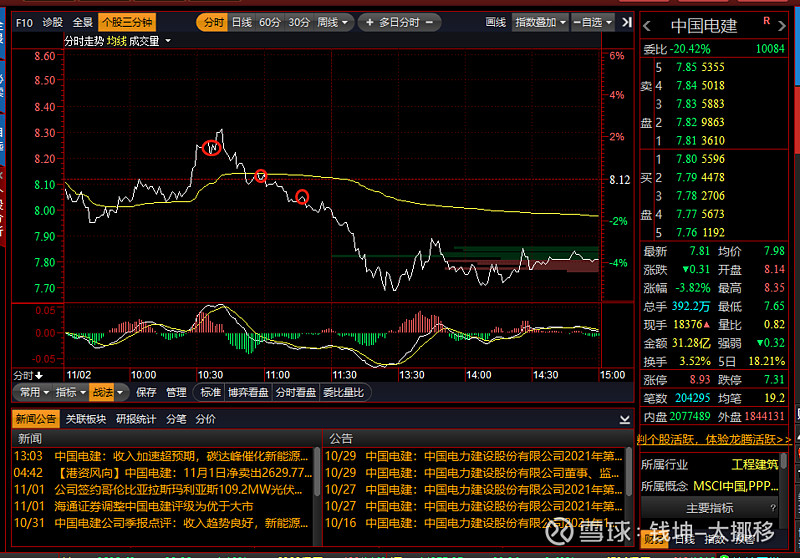Open the 分时走势 均线 成交量 dropdown arrow
The image size is (800, 558).
tap(168, 41)
